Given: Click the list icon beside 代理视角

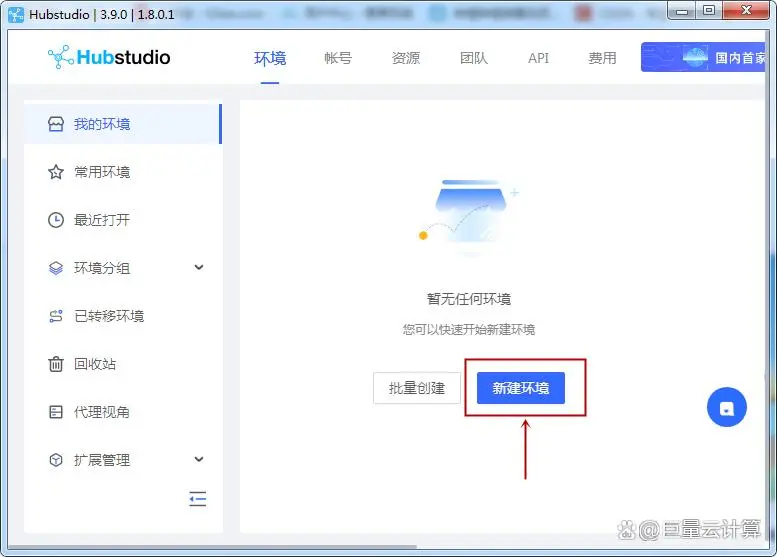Looking at the screenshot, I should click(56, 412).
